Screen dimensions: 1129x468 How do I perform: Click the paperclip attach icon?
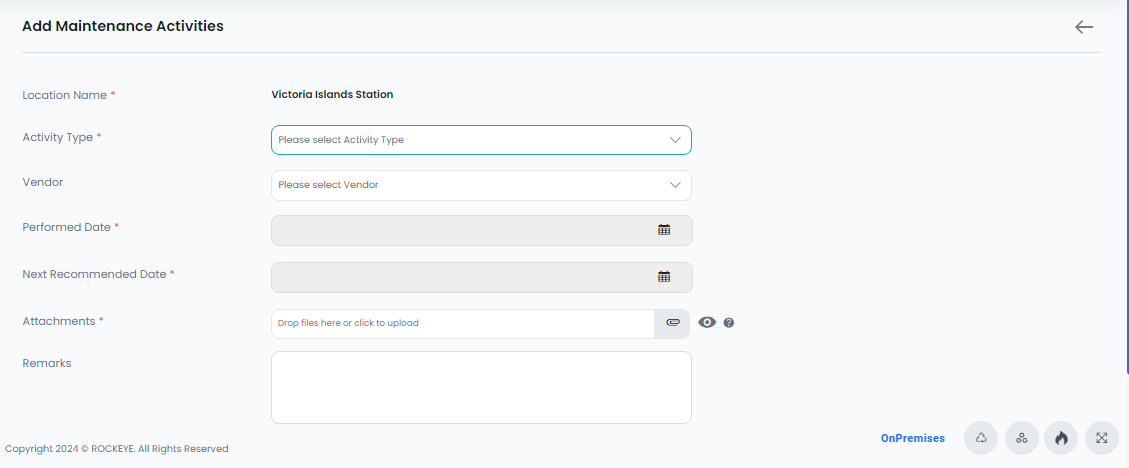(672, 323)
